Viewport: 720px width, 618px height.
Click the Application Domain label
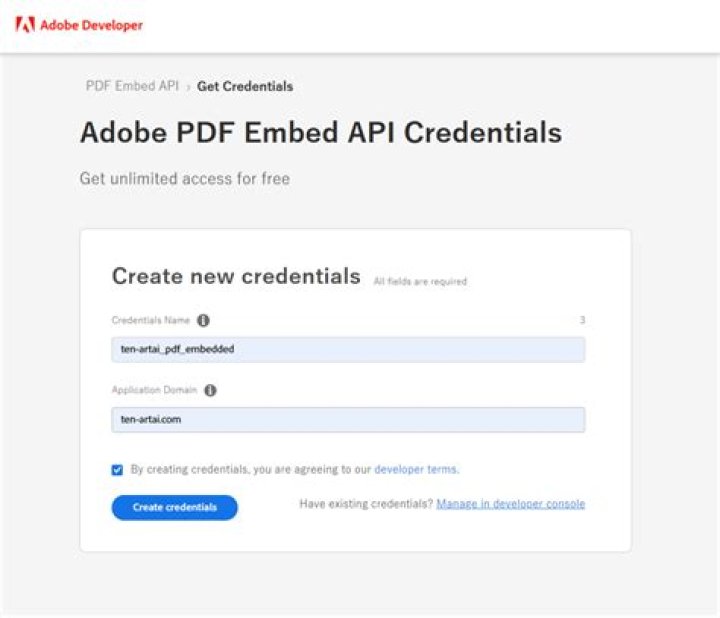point(154,390)
